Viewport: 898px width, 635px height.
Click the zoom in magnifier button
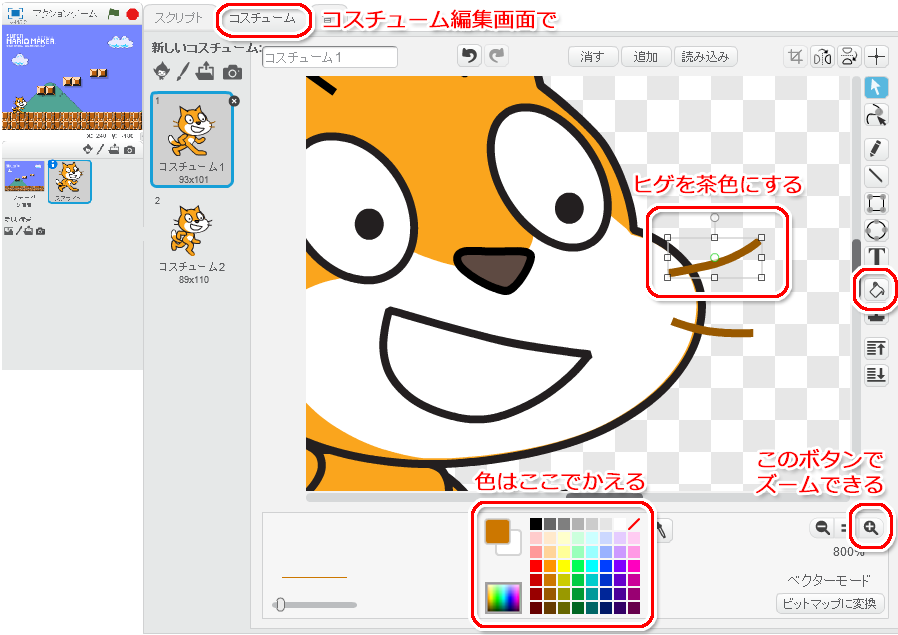tap(871, 527)
